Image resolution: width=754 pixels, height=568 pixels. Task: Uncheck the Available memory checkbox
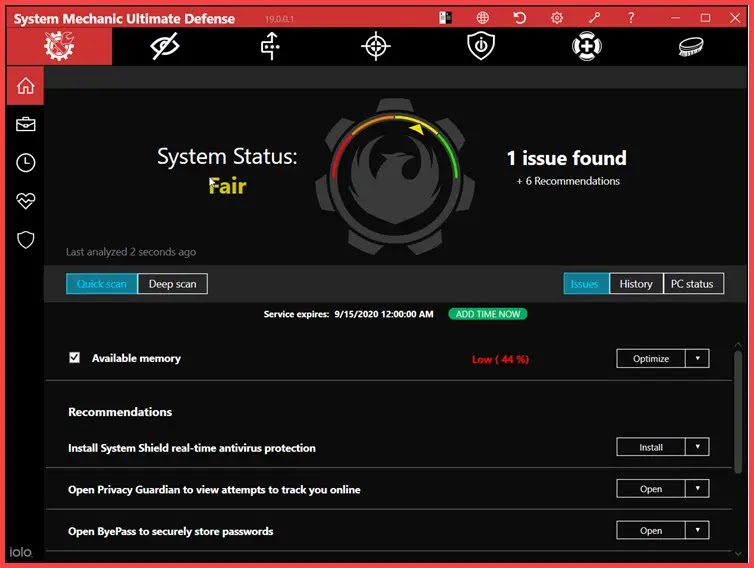(x=74, y=357)
